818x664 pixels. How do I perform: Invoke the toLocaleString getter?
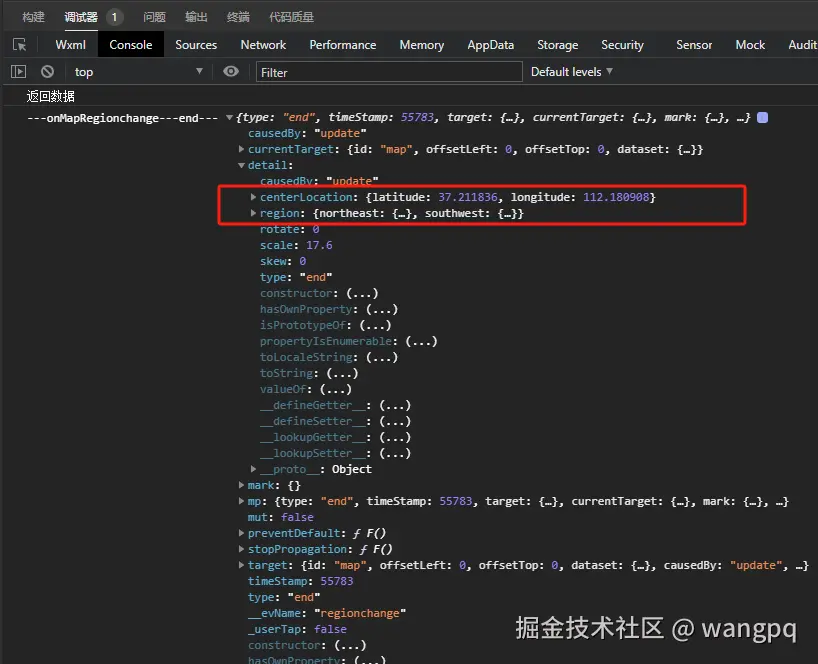382,357
